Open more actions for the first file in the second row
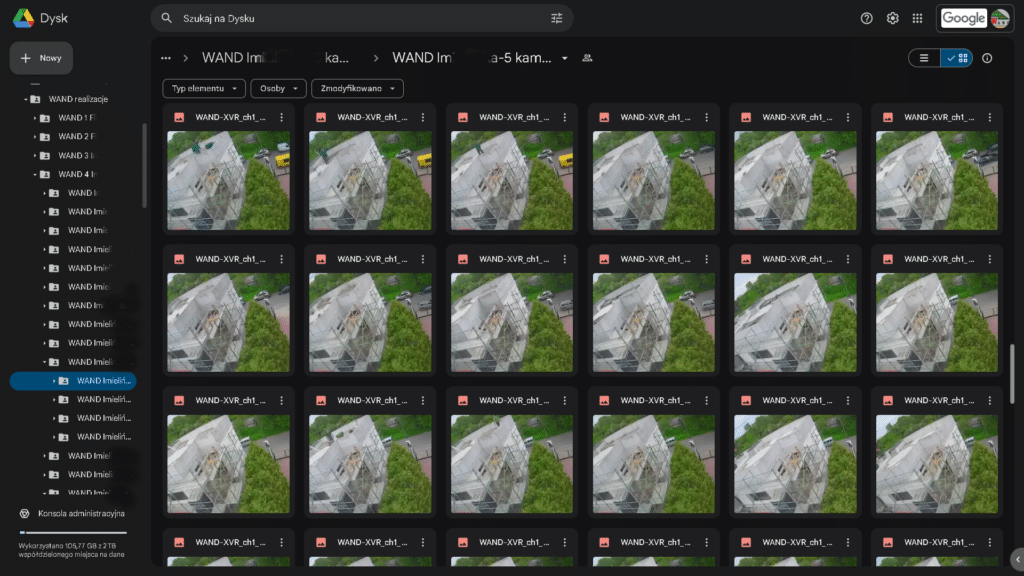 point(281,259)
